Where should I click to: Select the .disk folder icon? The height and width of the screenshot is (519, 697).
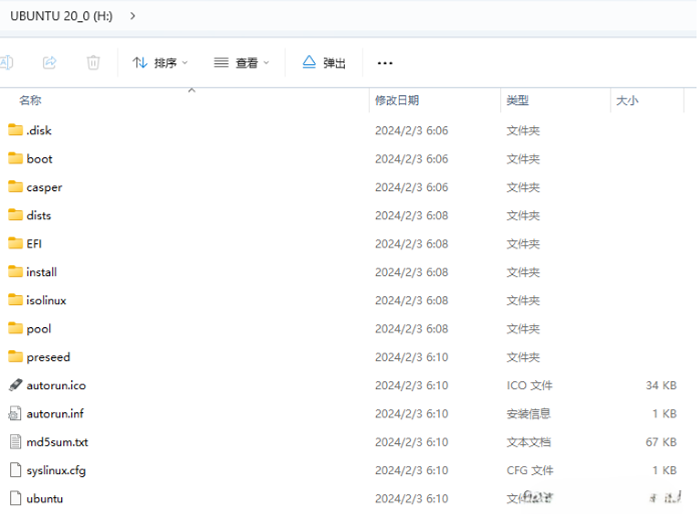(16, 130)
